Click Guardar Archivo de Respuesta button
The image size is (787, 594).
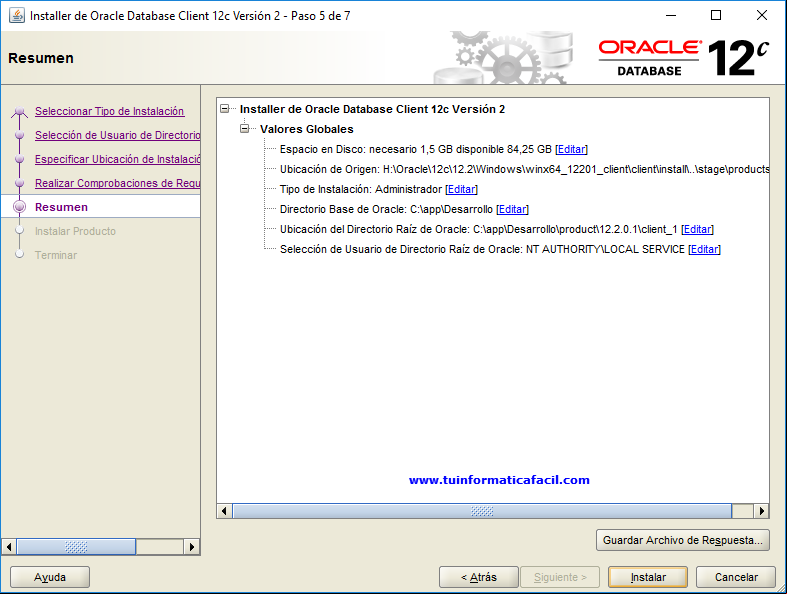point(683,540)
